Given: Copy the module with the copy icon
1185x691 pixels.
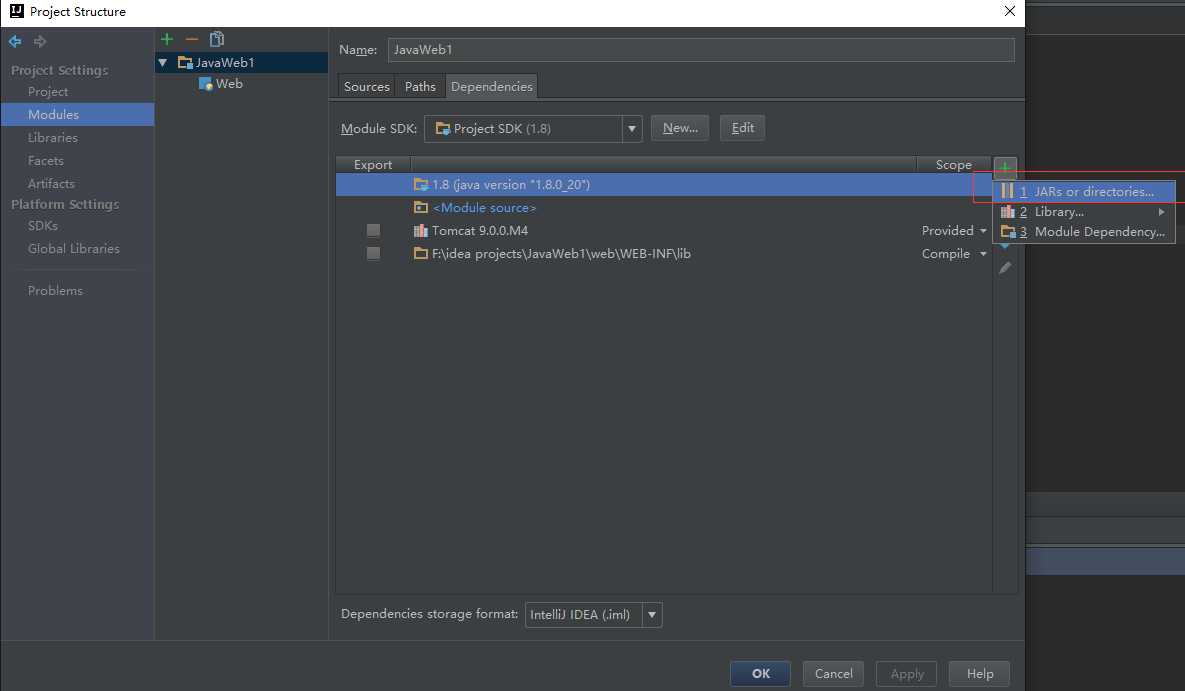Looking at the screenshot, I should (x=217, y=39).
